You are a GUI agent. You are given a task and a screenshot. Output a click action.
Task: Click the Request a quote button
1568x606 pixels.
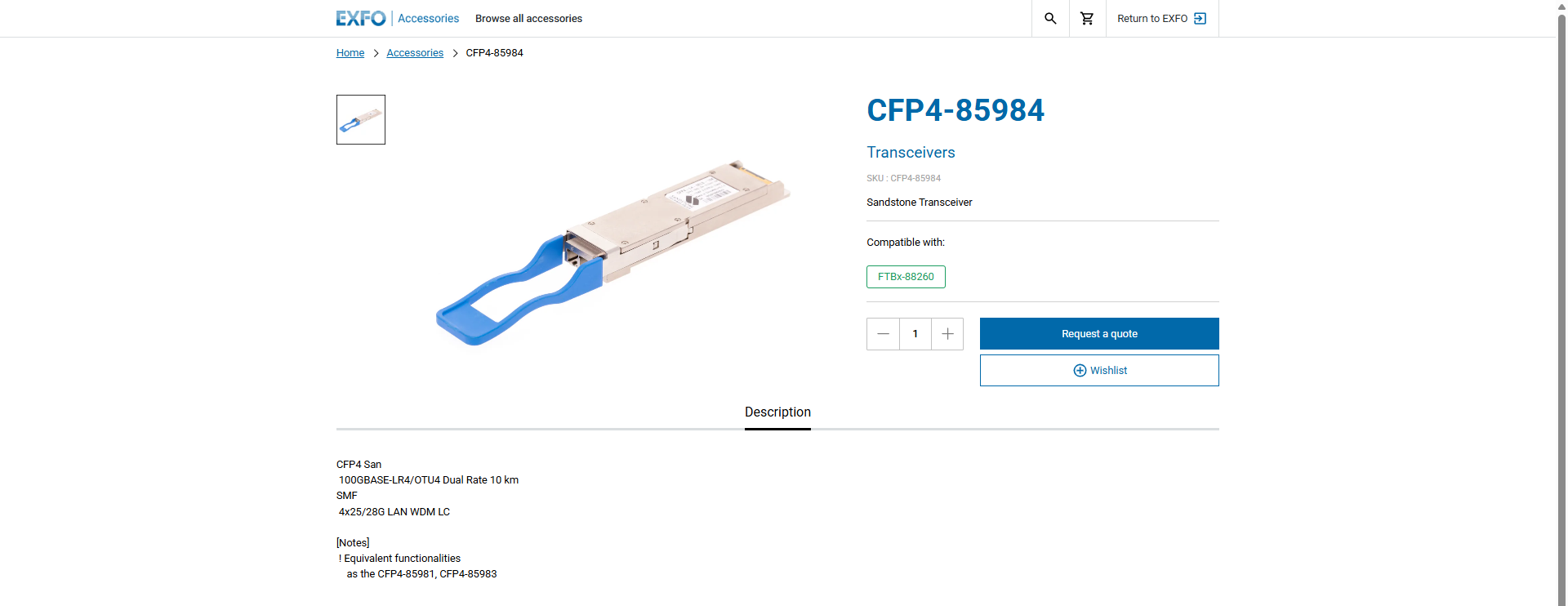coord(1099,334)
